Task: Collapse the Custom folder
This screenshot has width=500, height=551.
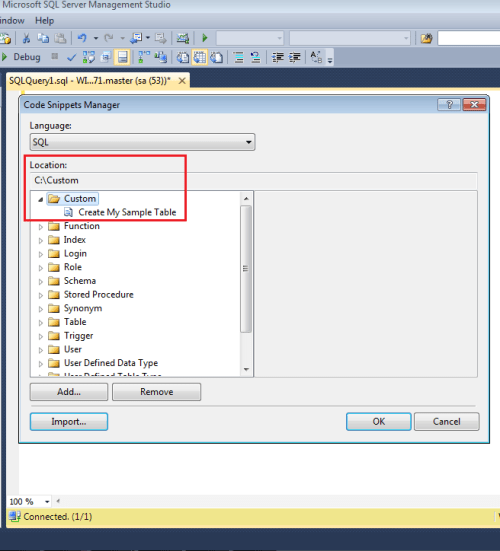Action: click(40, 199)
